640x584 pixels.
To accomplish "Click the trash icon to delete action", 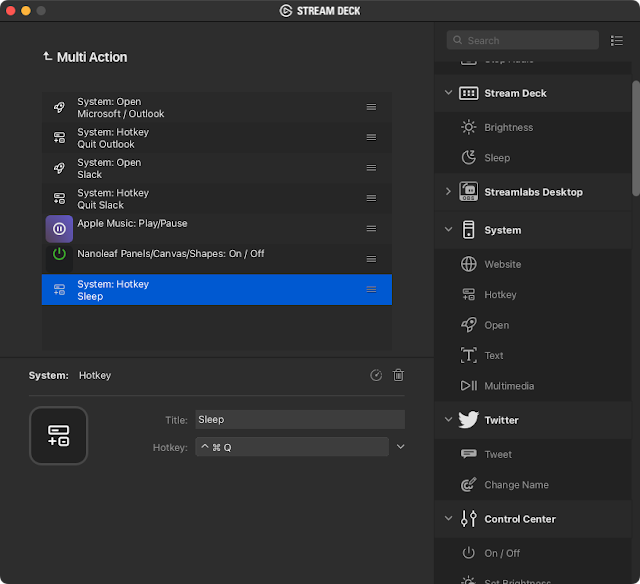I will click(399, 375).
